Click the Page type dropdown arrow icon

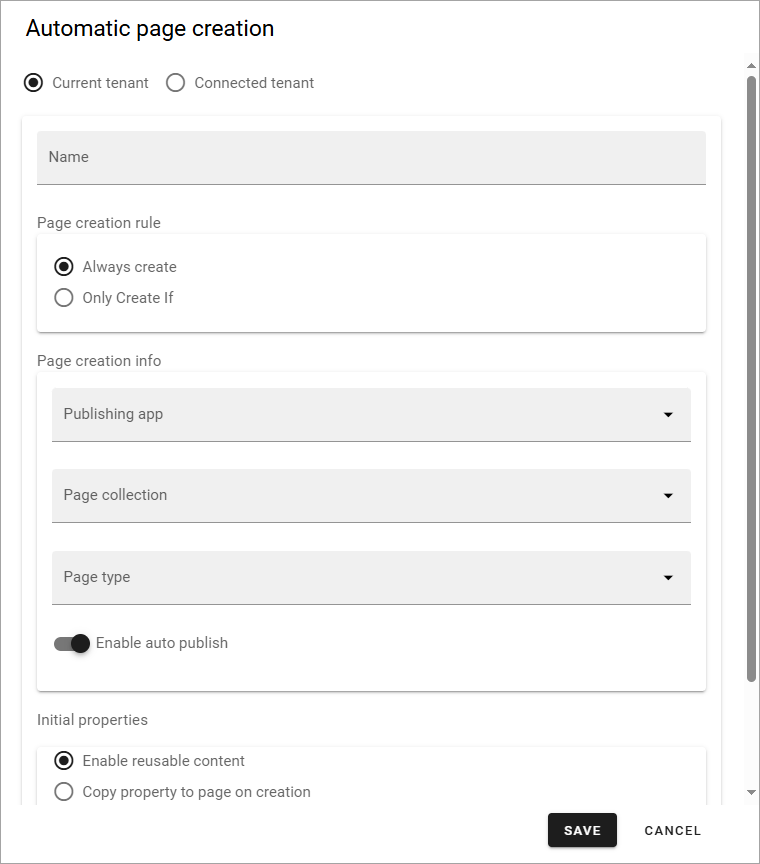pos(668,577)
